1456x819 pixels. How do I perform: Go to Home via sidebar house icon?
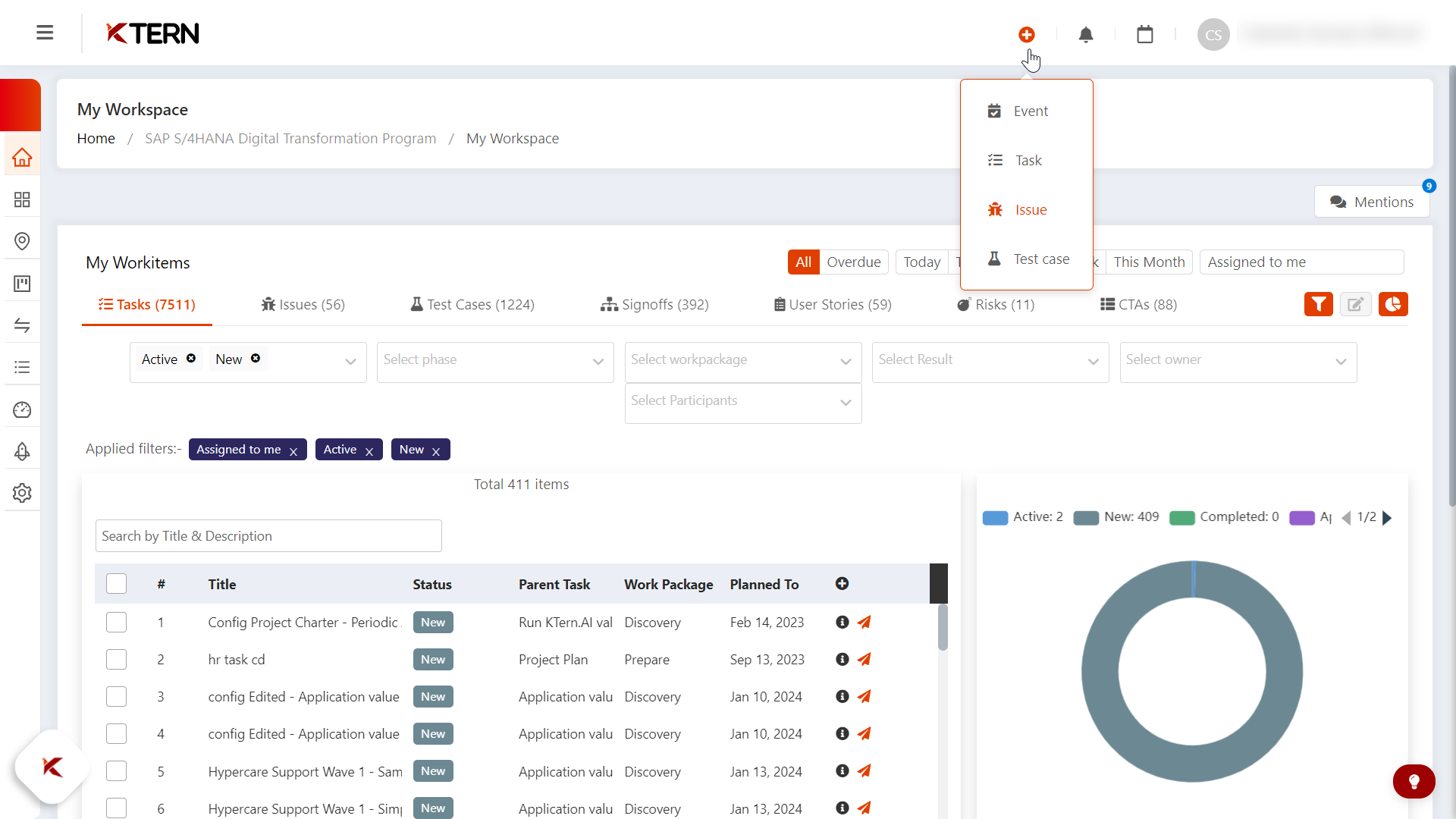[22, 158]
